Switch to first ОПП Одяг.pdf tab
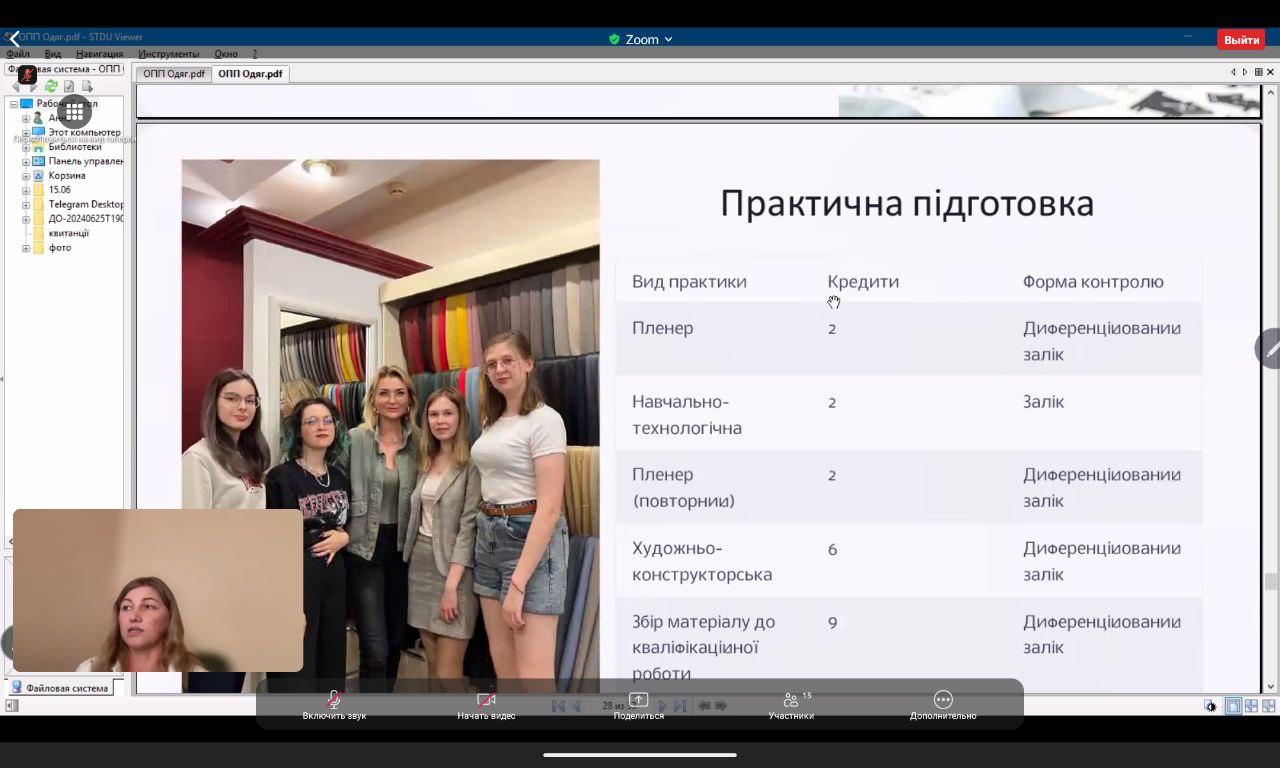This screenshot has height=768, width=1280. click(x=174, y=74)
